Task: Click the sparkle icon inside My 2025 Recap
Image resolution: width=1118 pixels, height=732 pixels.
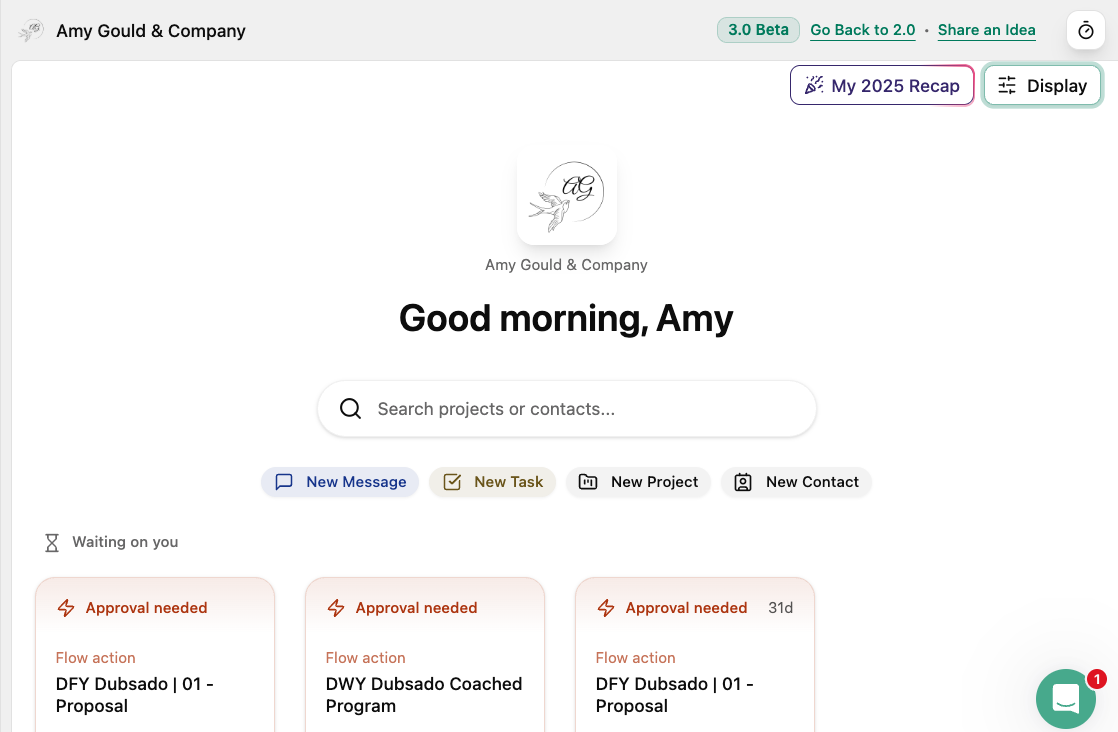Action: click(x=816, y=85)
